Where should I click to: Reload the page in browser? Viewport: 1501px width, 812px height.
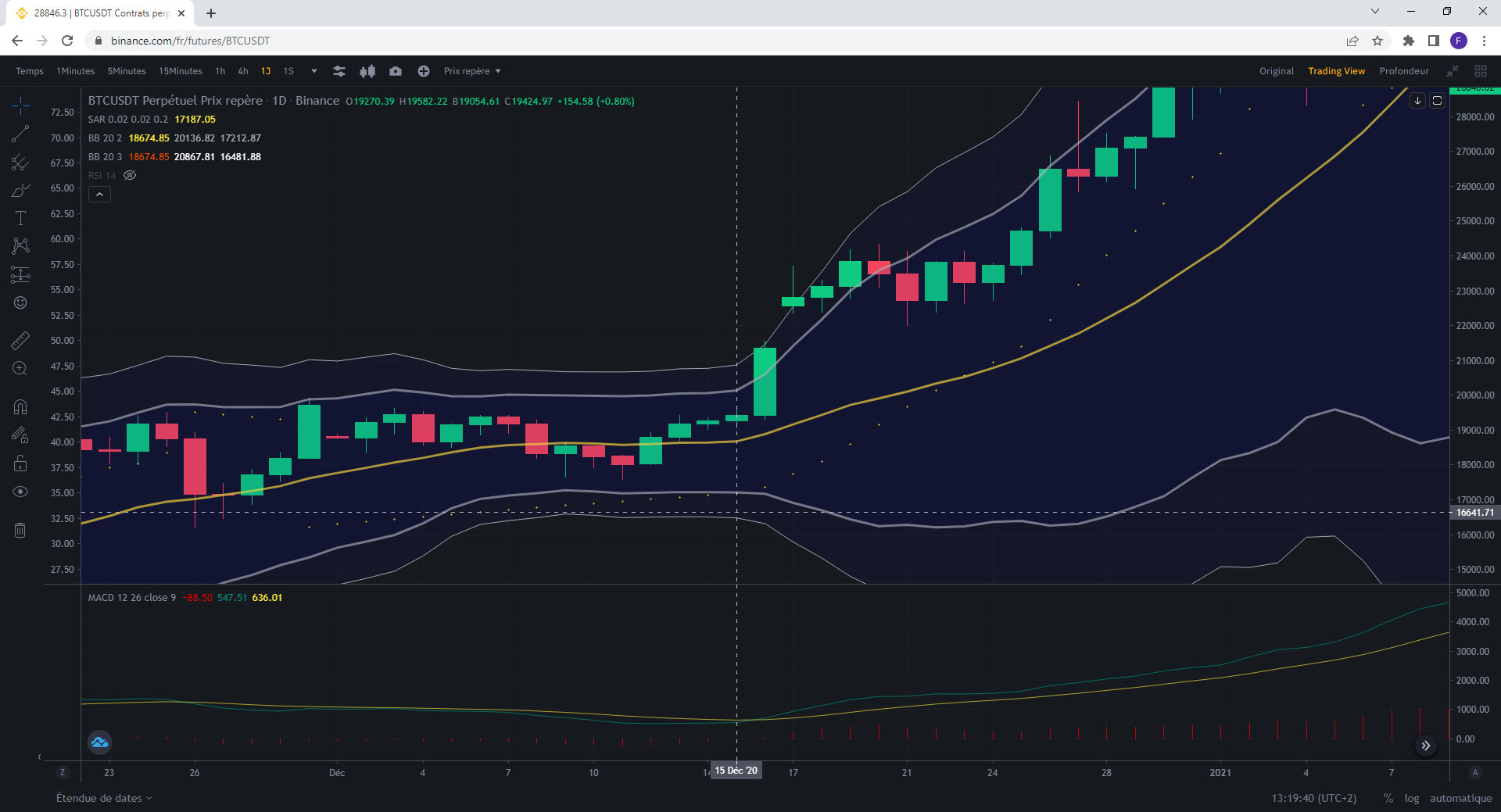[x=67, y=41]
